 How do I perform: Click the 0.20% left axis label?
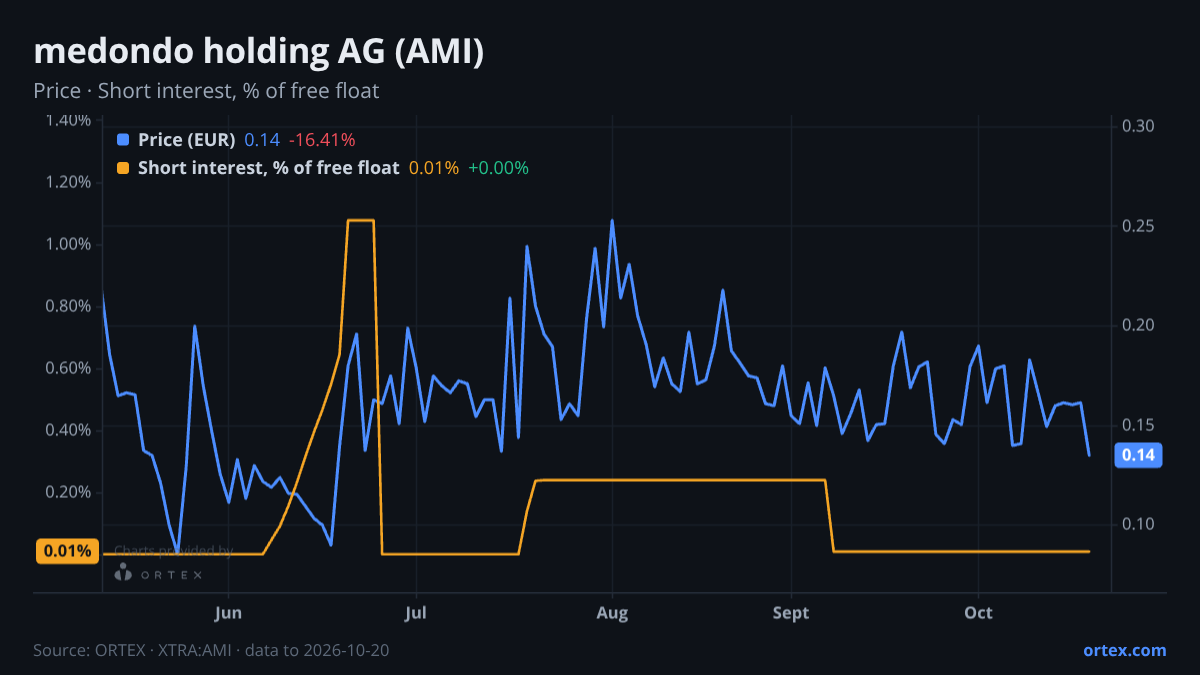click(69, 492)
